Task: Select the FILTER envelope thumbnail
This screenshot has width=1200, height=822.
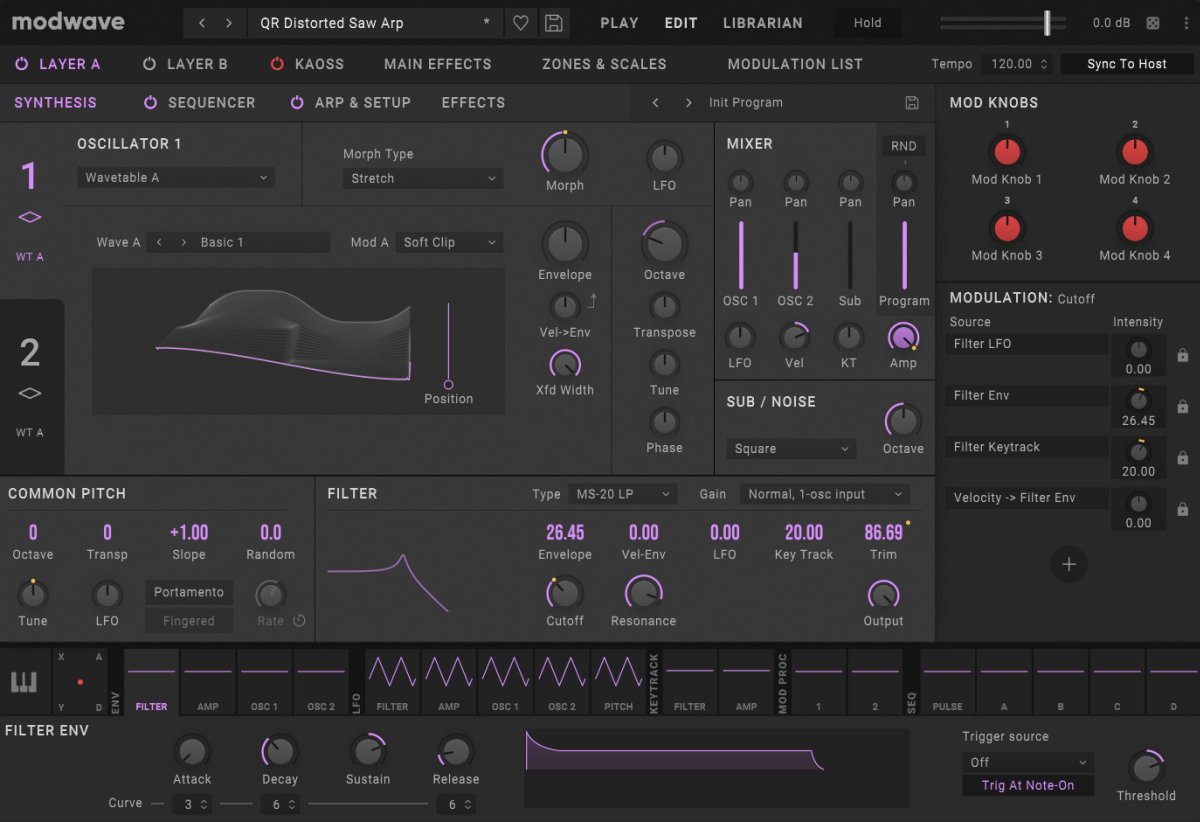Action: (x=152, y=682)
